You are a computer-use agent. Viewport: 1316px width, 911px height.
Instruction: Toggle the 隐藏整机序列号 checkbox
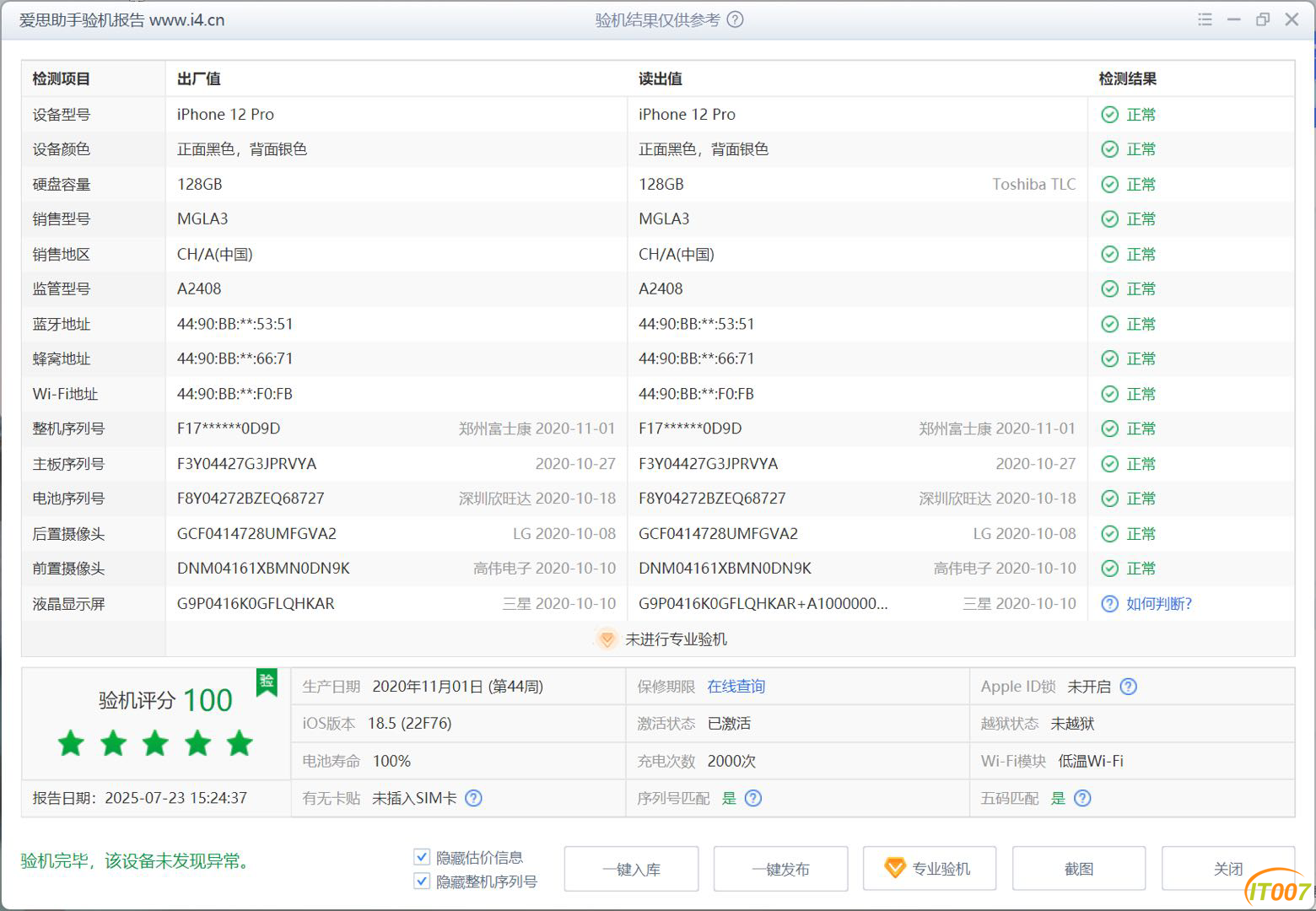[x=422, y=881]
